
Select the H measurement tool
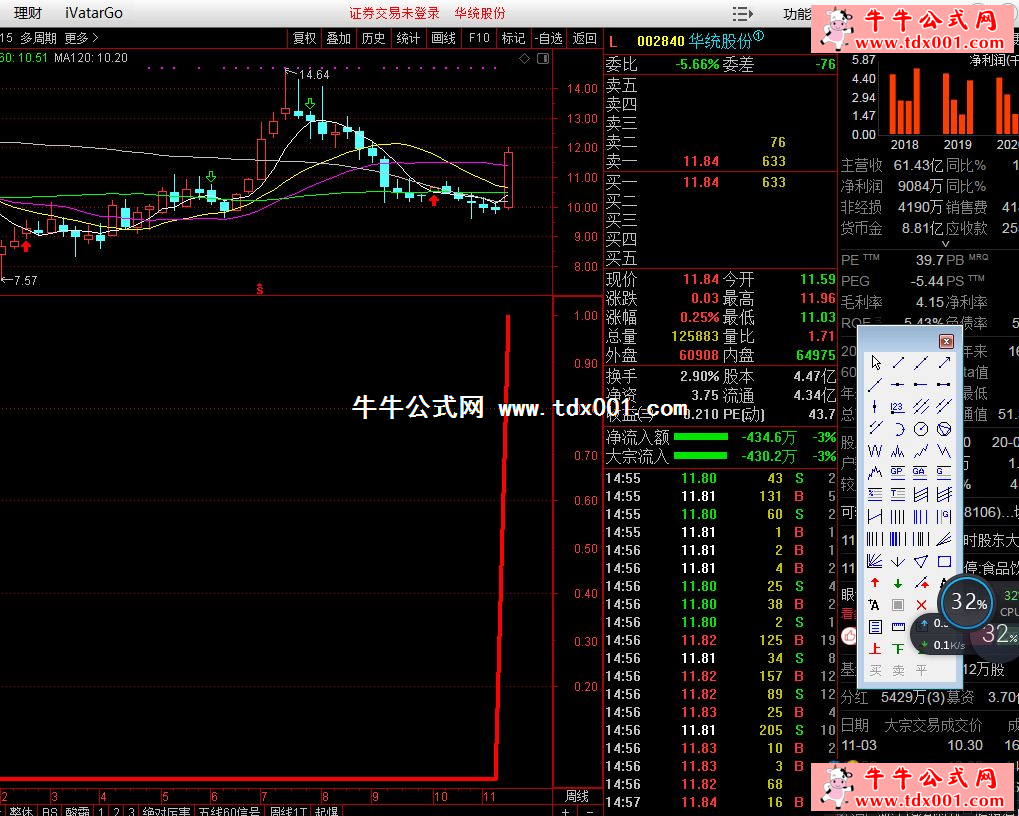[875, 516]
